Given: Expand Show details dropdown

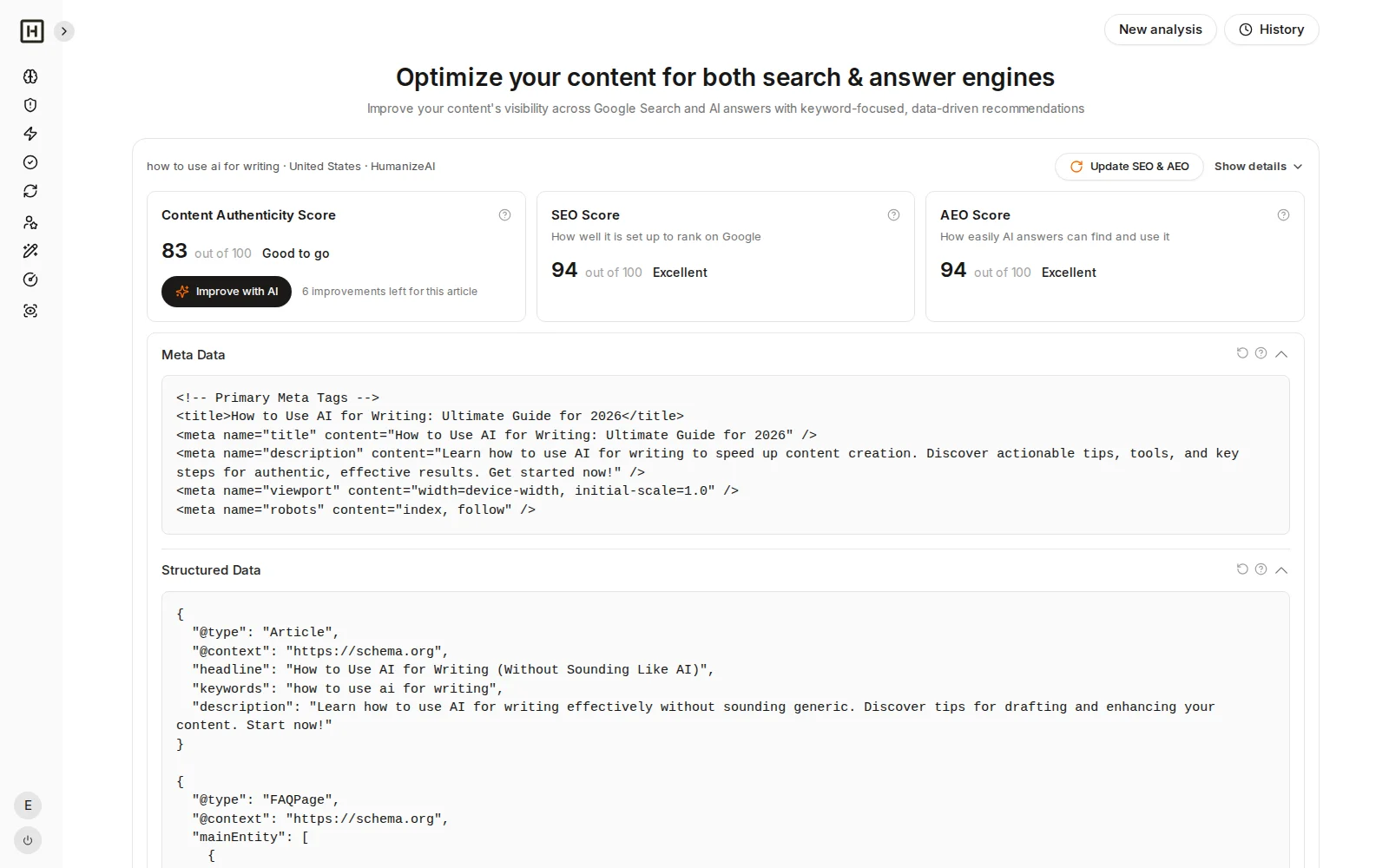Looking at the screenshot, I should click(x=1258, y=167).
